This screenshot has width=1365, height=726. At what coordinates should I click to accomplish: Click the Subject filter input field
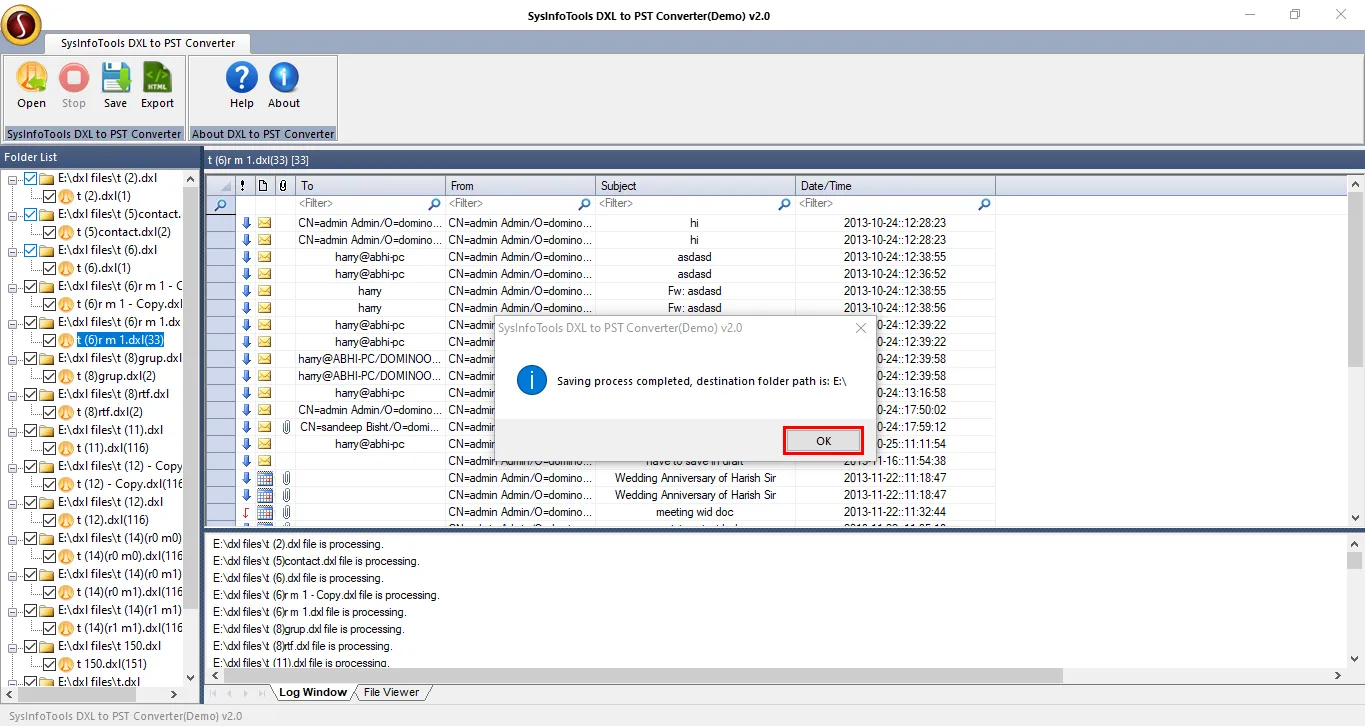[x=686, y=204]
